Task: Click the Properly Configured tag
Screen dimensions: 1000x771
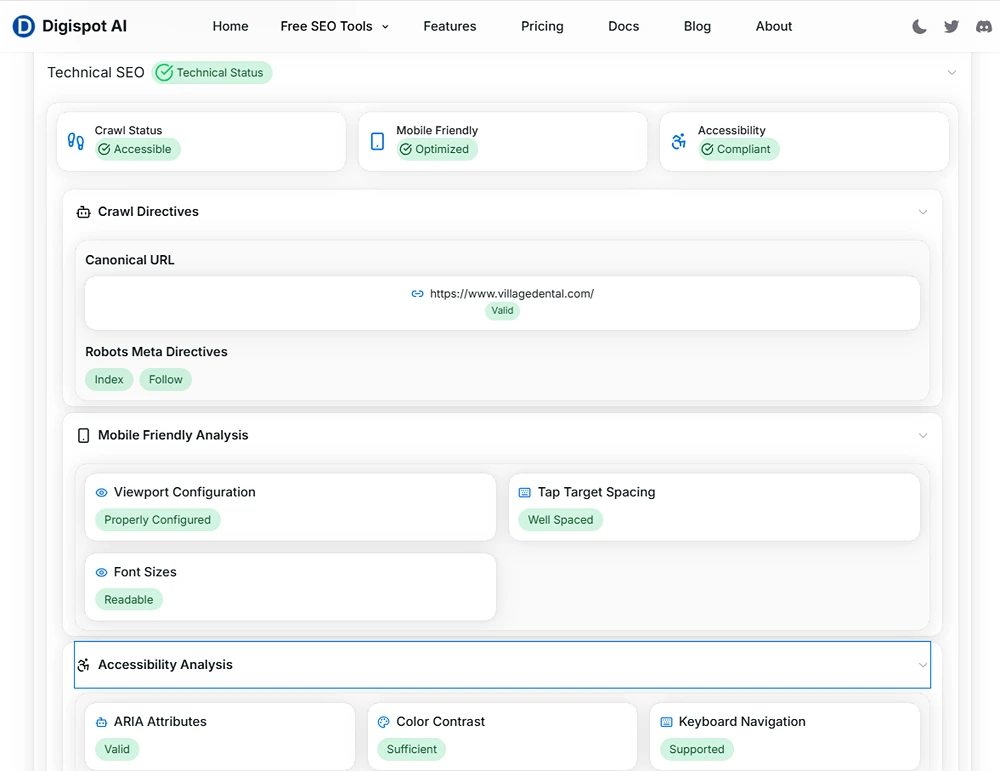Action: tap(158, 520)
